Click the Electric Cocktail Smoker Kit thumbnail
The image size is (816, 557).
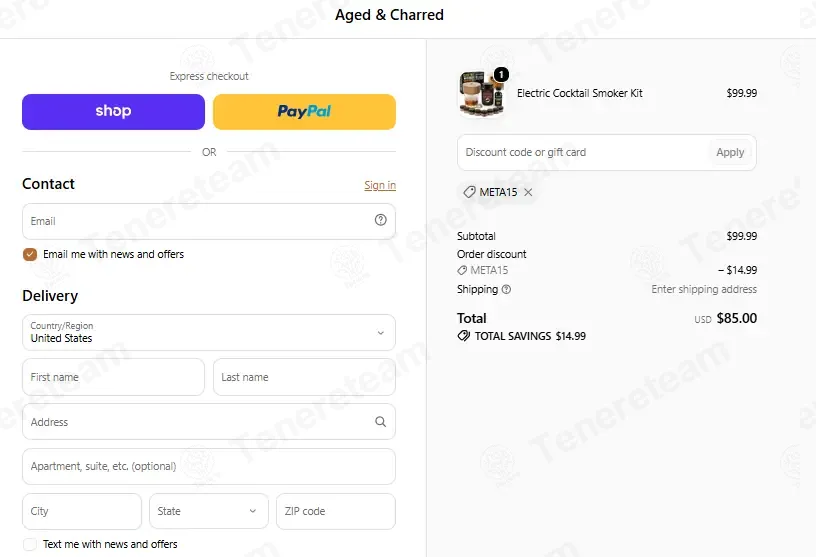pyautogui.click(x=482, y=94)
